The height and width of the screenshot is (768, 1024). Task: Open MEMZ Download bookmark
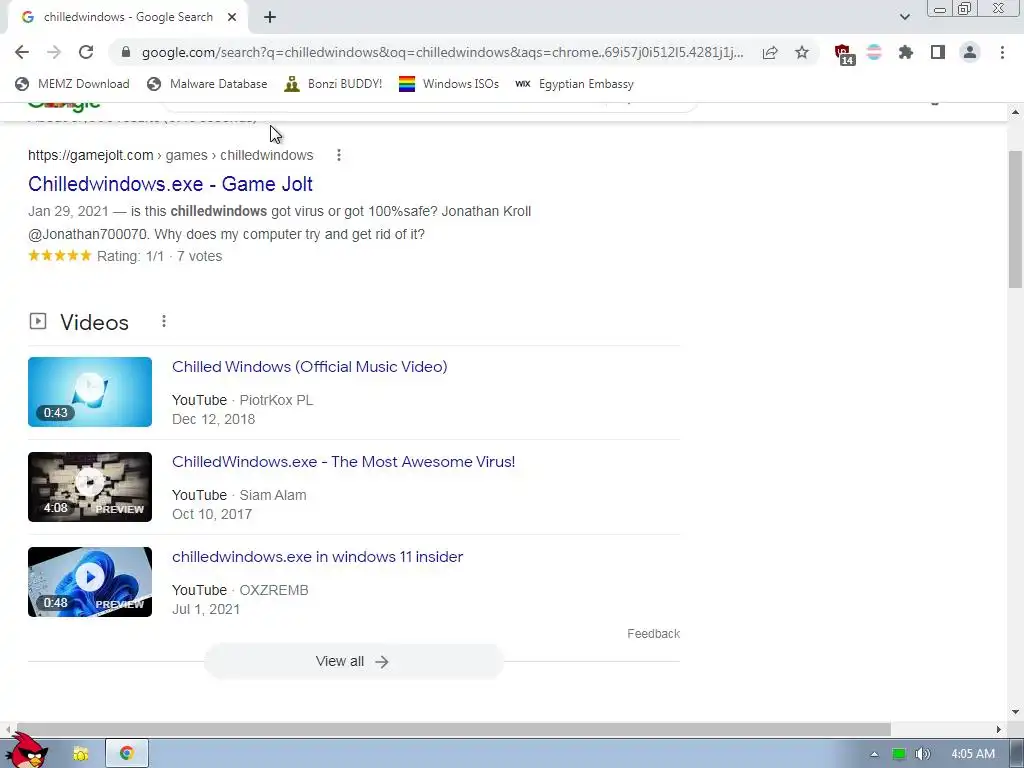click(x=72, y=84)
